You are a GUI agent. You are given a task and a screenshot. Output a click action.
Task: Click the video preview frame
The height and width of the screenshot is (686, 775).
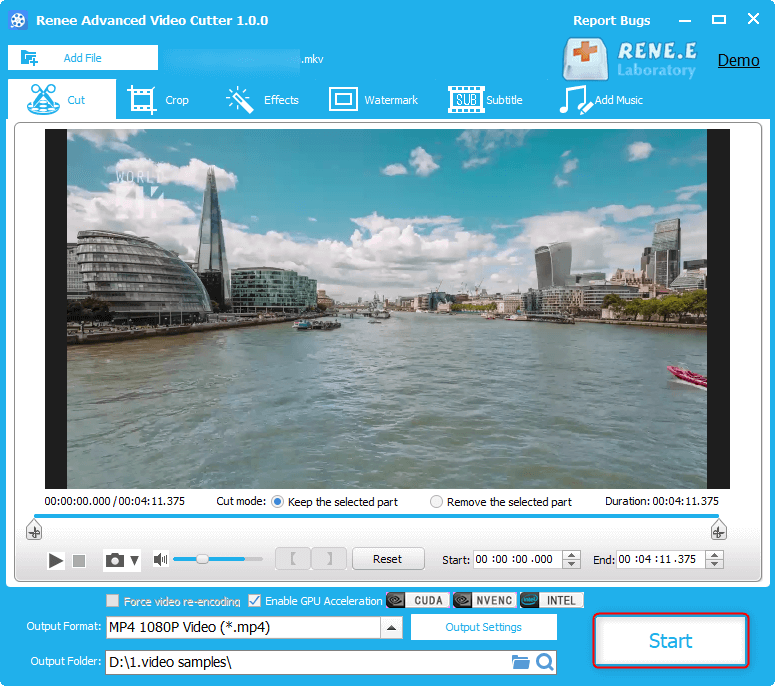coord(387,309)
